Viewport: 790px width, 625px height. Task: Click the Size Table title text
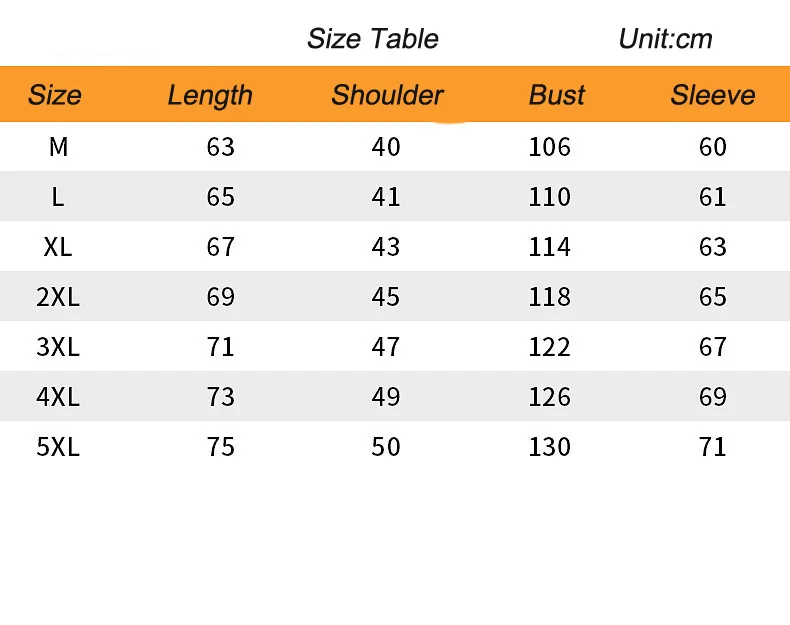point(373,39)
